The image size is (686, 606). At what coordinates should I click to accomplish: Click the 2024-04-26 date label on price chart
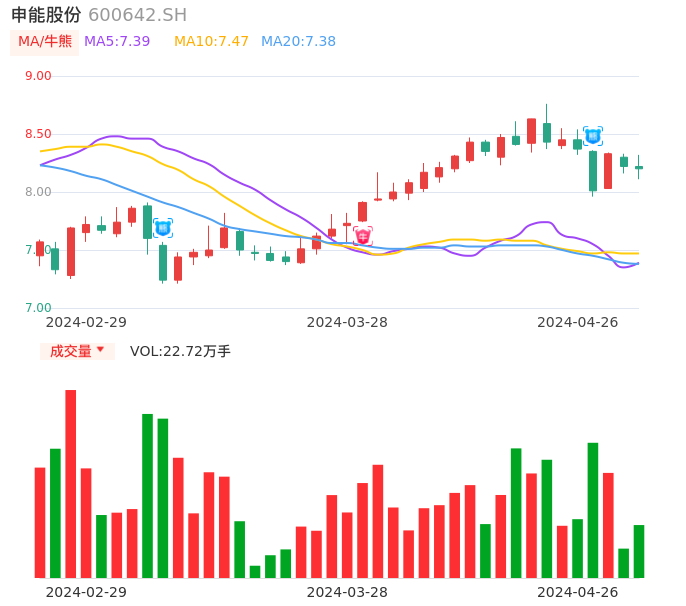click(x=578, y=322)
